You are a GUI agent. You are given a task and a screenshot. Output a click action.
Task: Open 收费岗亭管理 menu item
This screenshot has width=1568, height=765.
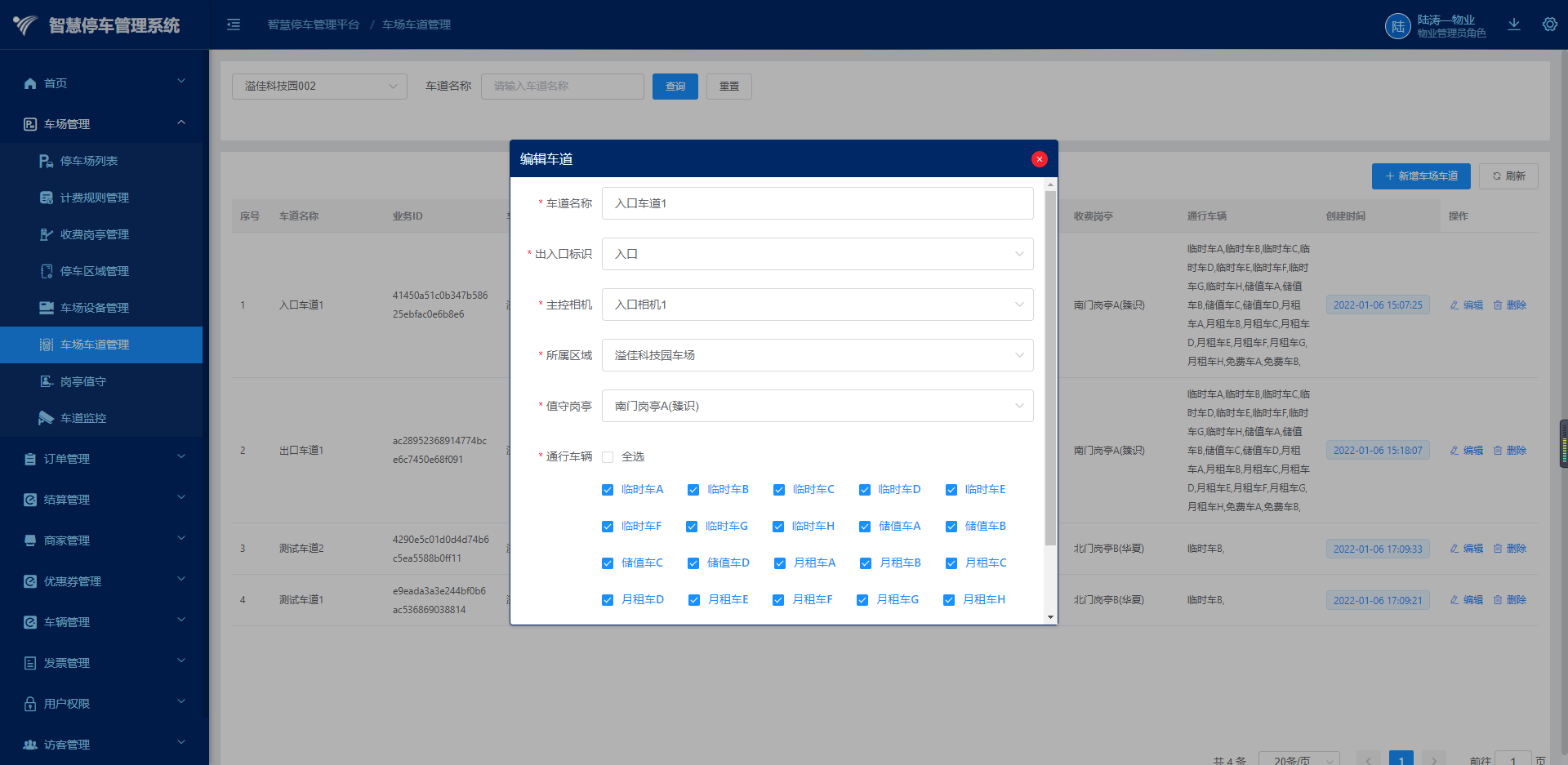pos(101,234)
